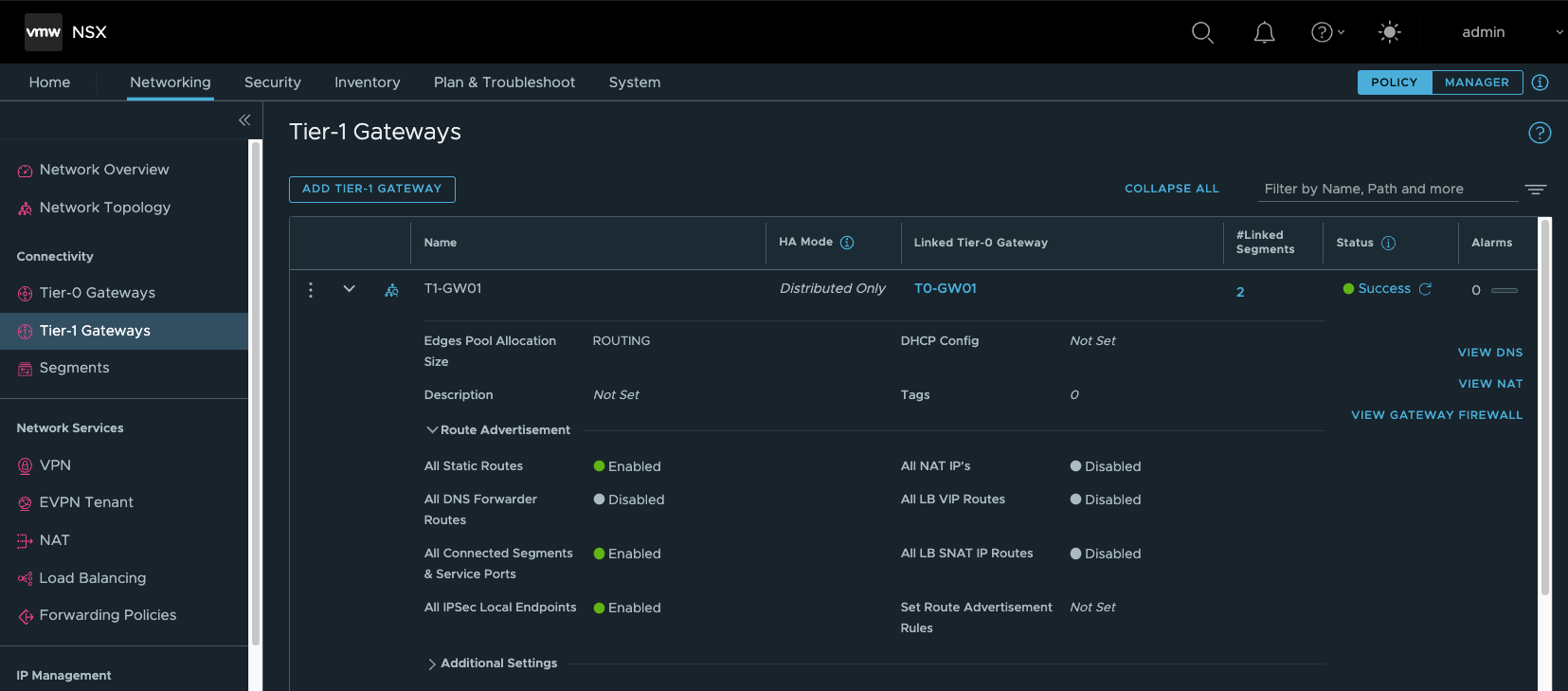The width and height of the screenshot is (1568, 691).
Task: Open T1-GW01 row actions menu
Action: coord(311,290)
